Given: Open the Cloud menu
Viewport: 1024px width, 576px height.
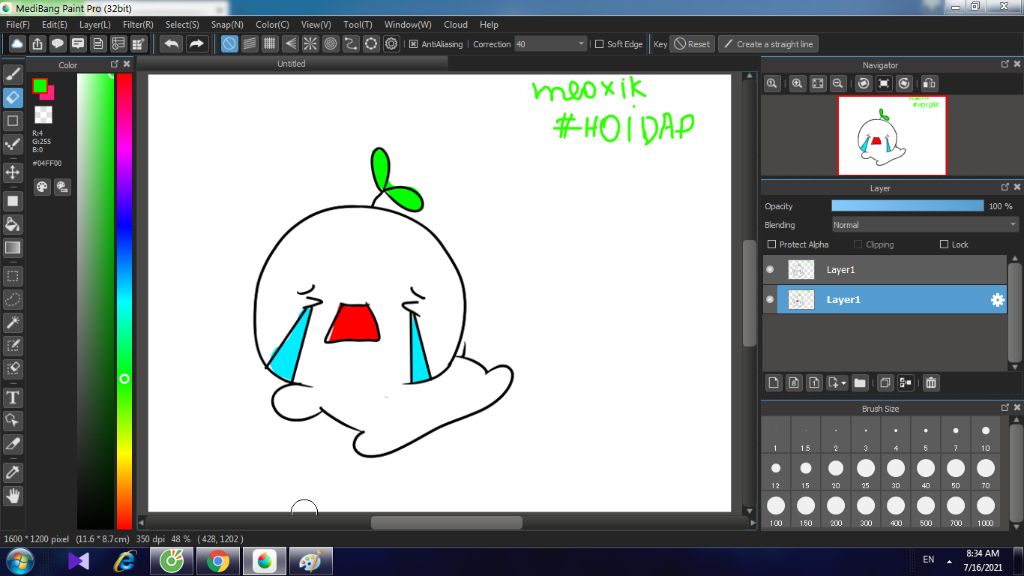Looking at the screenshot, I should [455, 24].
